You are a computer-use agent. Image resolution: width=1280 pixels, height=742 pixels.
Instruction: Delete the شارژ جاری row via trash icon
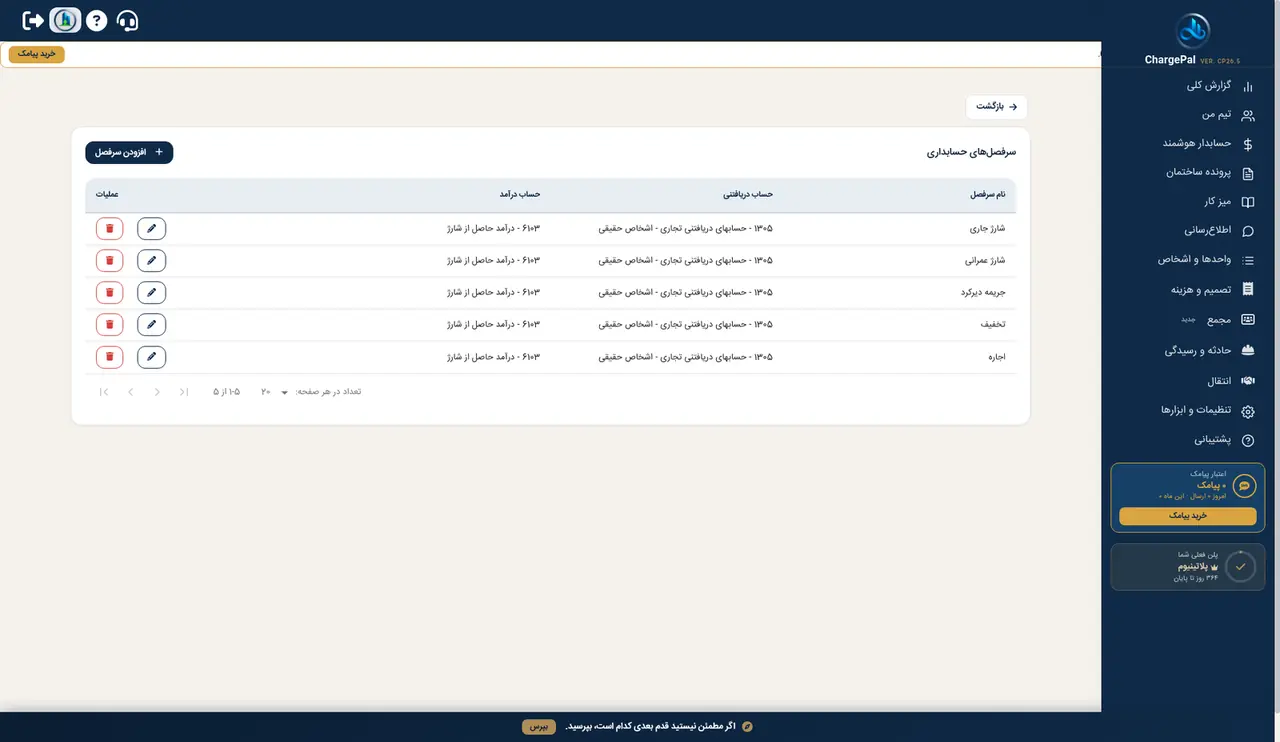tap(110, 228)
